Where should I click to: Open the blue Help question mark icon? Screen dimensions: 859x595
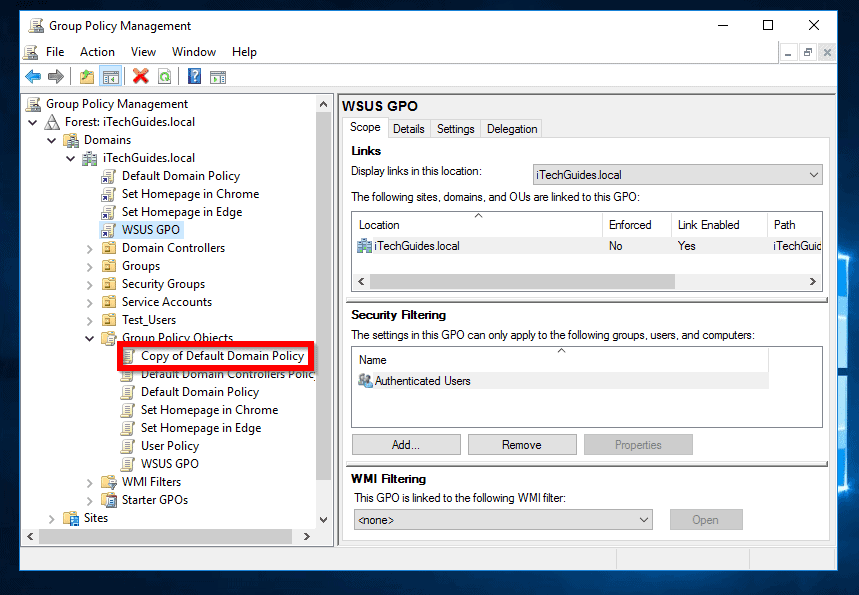coord(194,76)
